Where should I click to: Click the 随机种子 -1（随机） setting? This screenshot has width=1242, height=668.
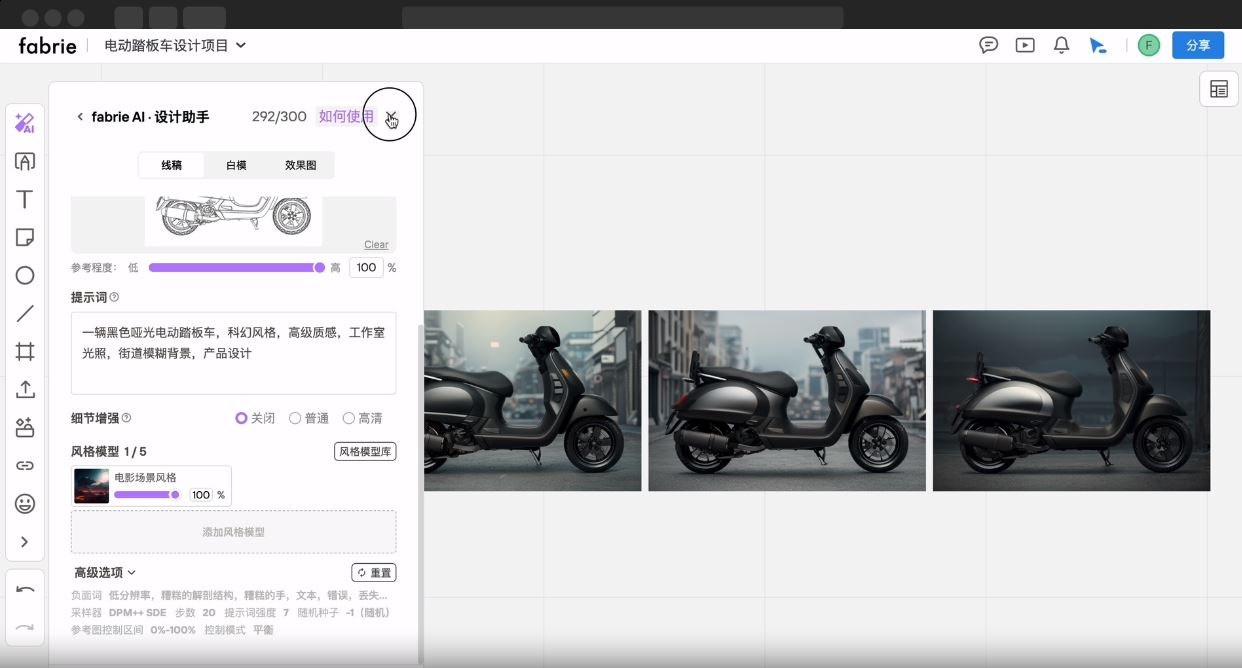coord(344,613)
